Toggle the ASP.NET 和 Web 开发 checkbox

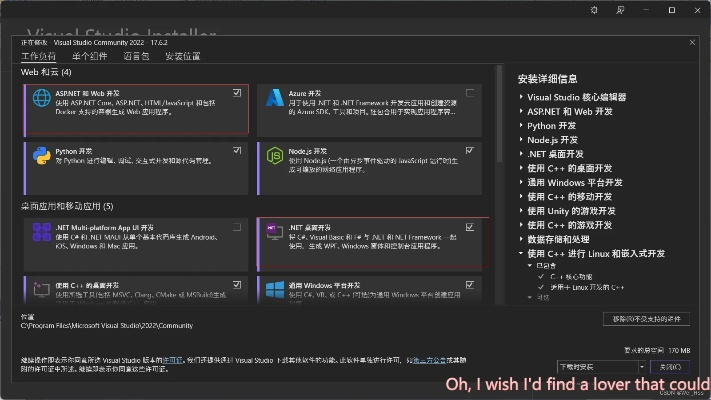click(237, 93)
